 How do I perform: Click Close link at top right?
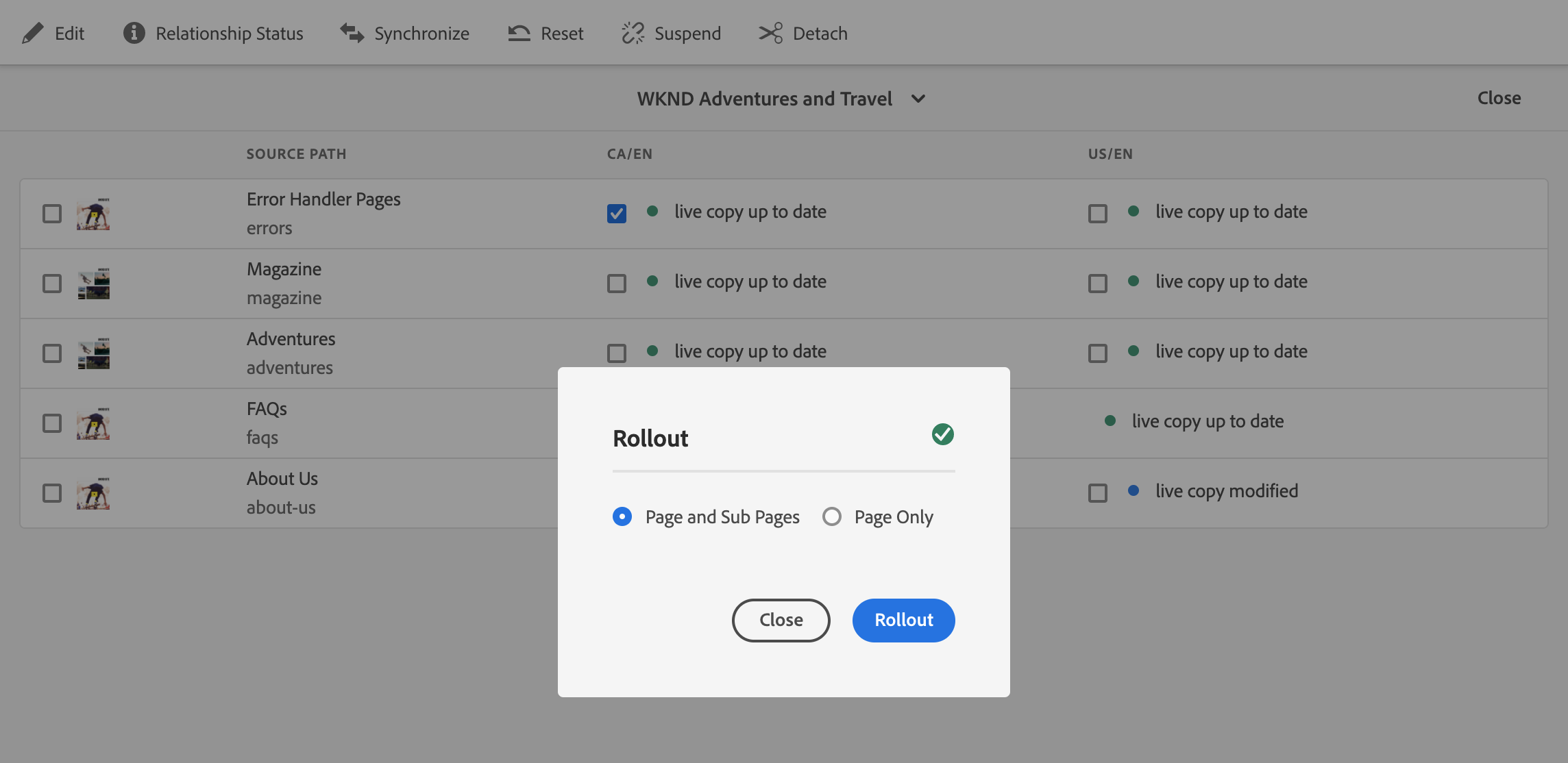tap(1499, 98)
